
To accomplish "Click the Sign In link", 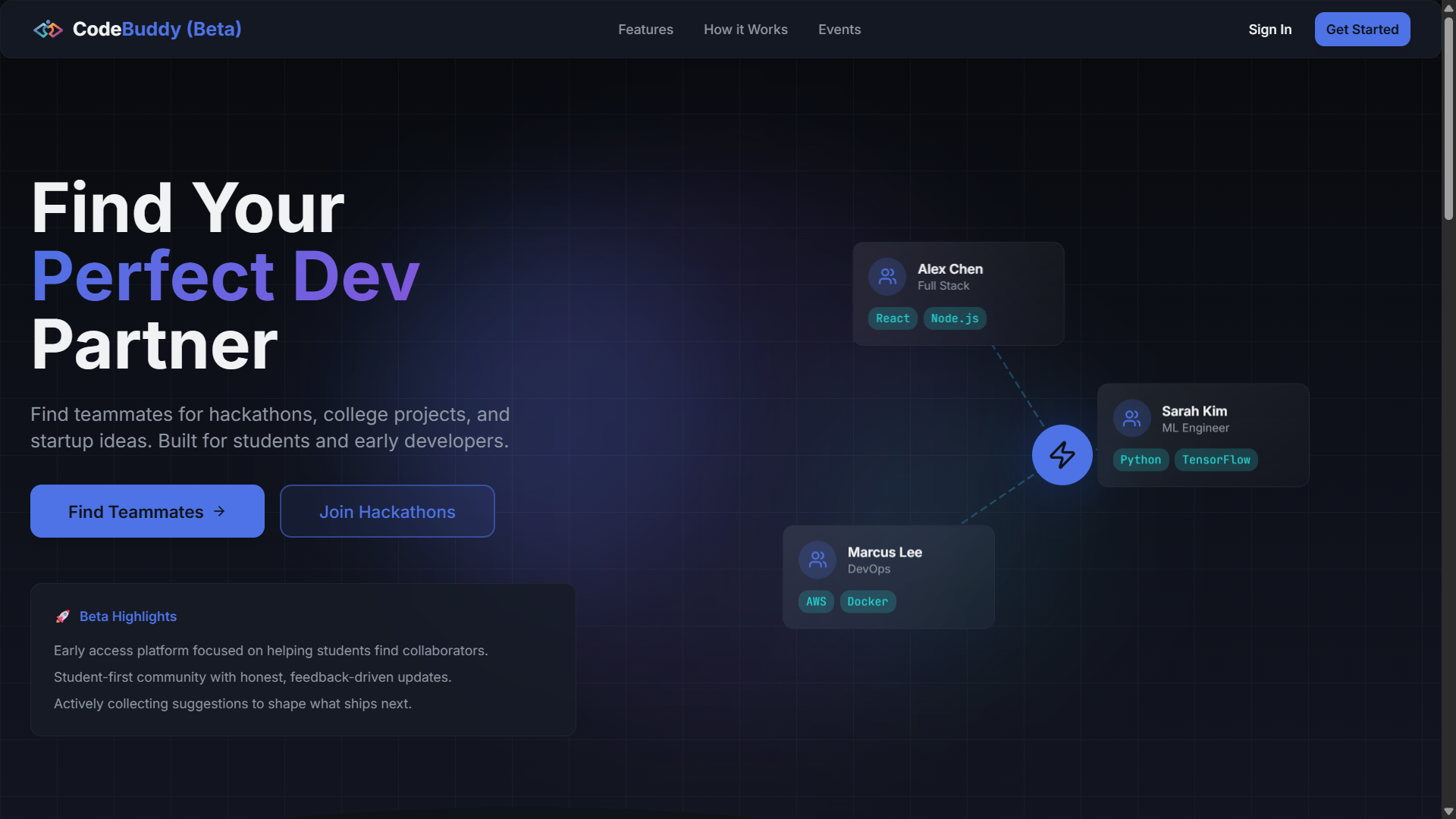I will click(x=1270, y=29).
